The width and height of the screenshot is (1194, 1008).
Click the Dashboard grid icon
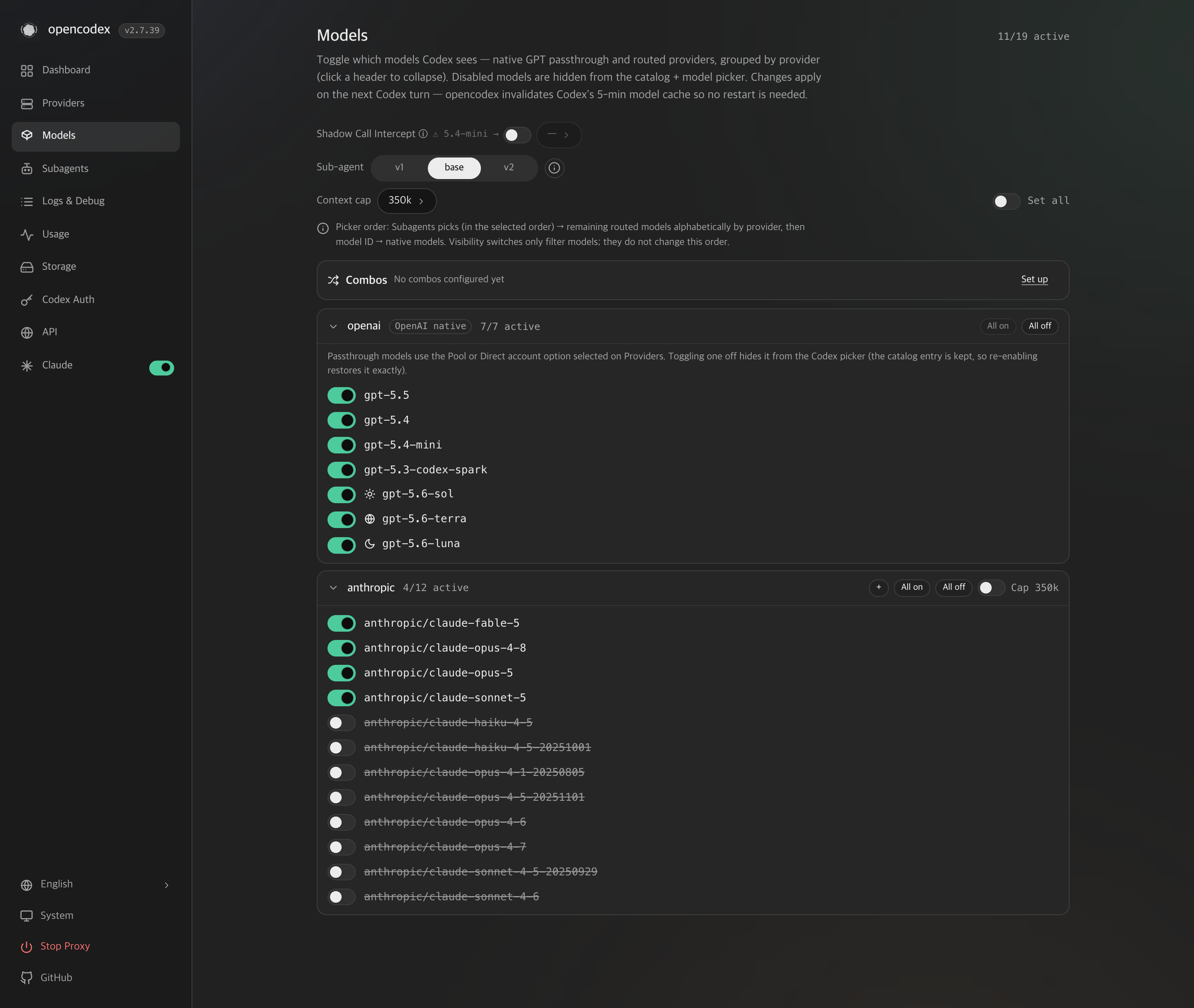pos(27,70)
